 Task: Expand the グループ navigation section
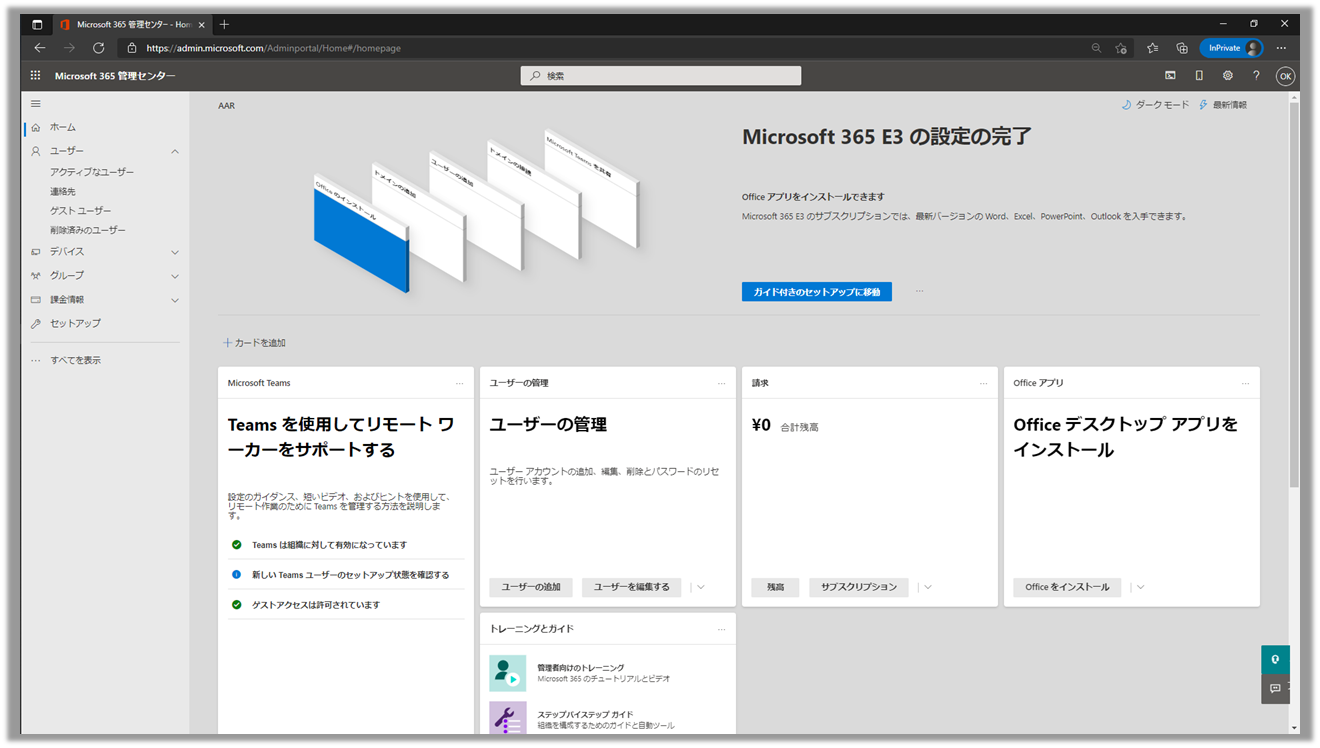point(175,276)
